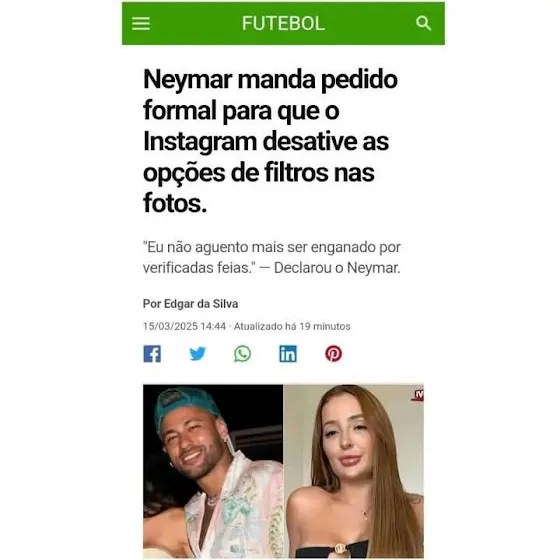Screen dimensions: 560x560
Task: Pin the article on Pinterest
Action: (333, 354)
